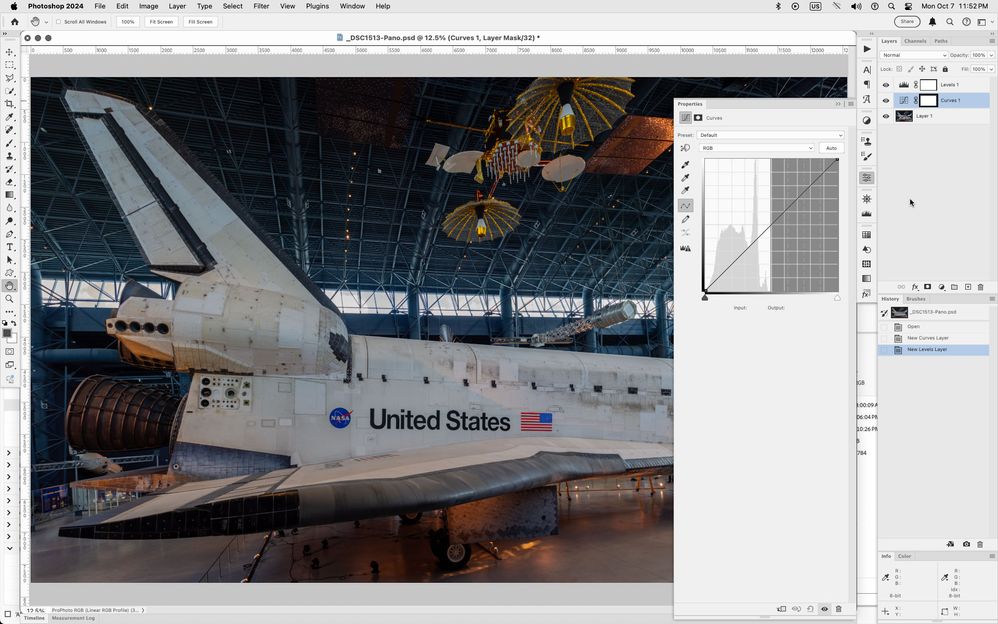Screen dimensions: 998x624
Task: Open the blend mode Normal dropdown
Action: (914, 55)
